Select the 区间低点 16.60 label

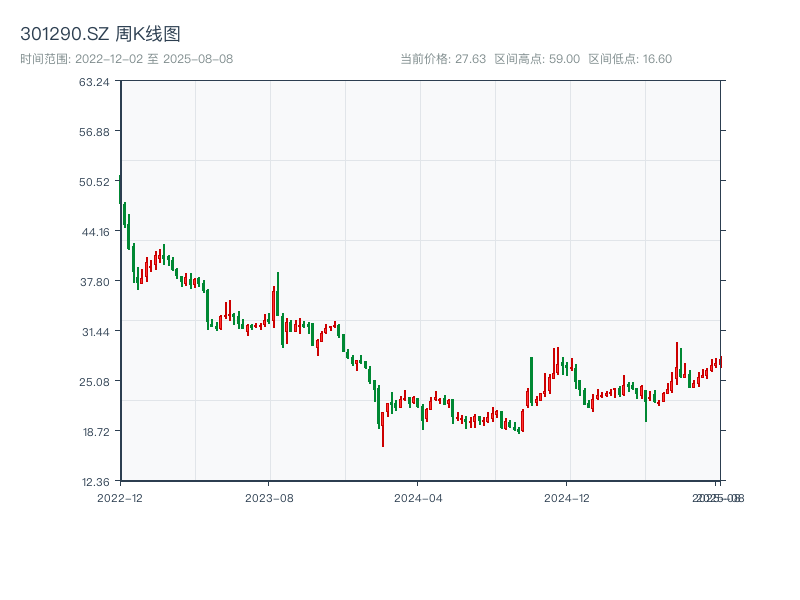tap(630, 59)
